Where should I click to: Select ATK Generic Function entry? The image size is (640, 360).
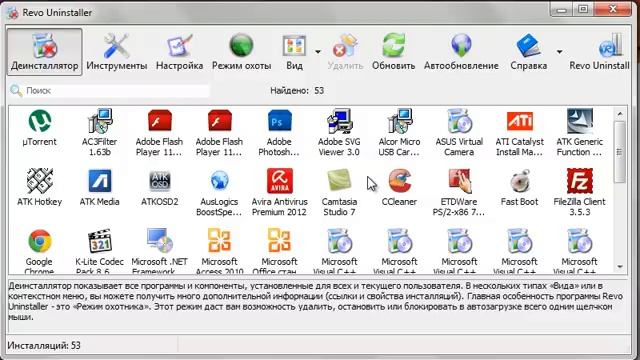coord(580,133)
